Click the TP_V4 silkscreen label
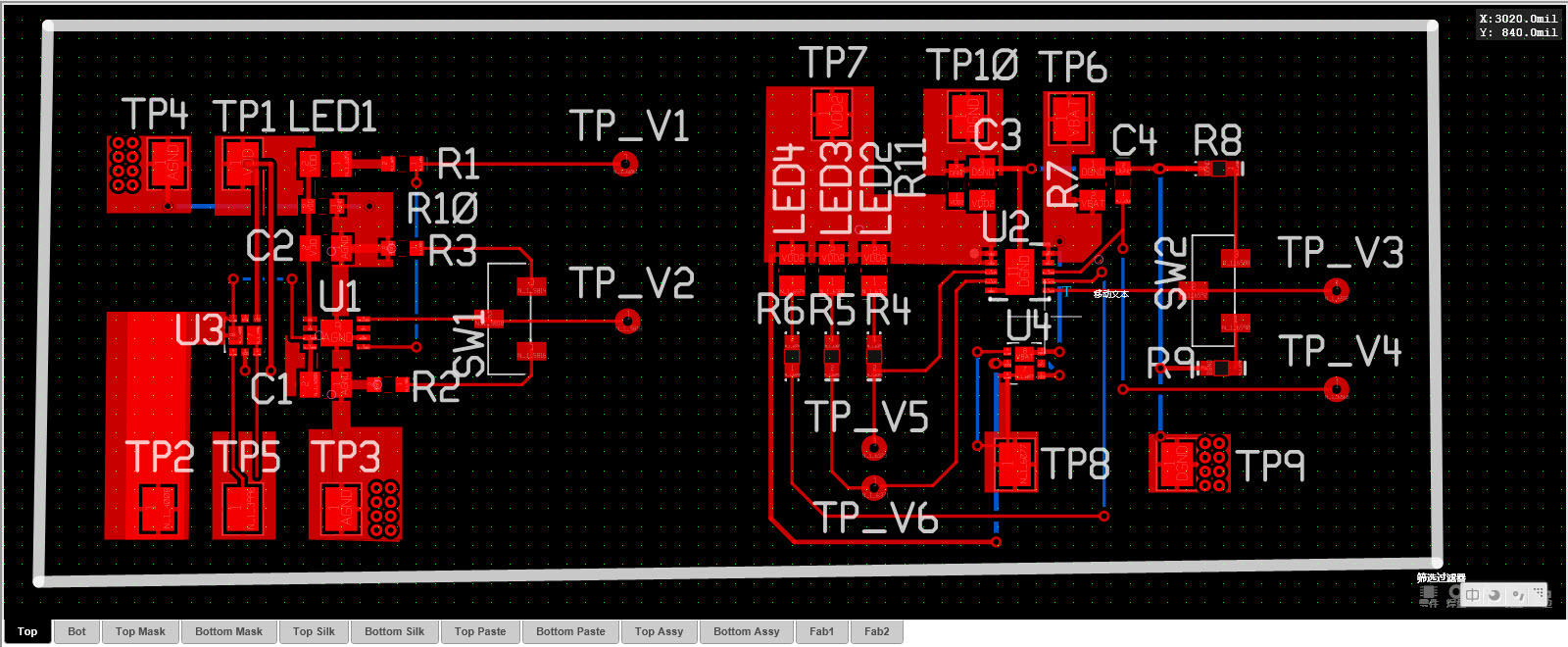The image size is (1568, 647). tap(1341, 350)
